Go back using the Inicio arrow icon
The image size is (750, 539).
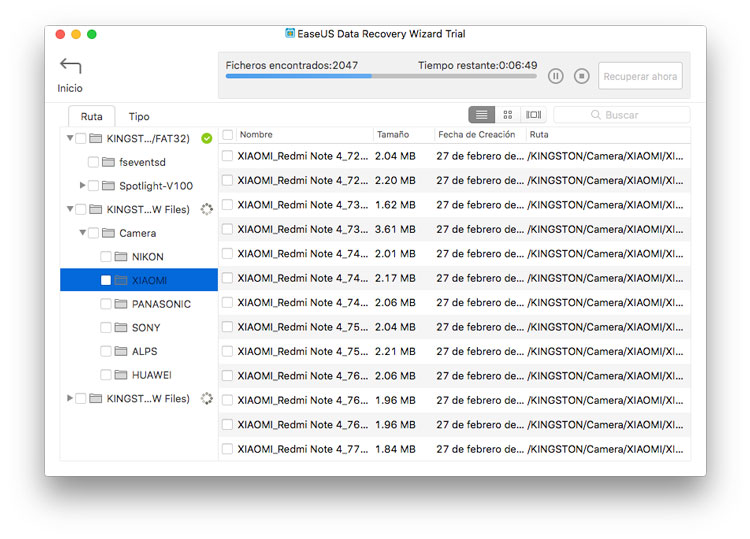[x=70, y=66]
